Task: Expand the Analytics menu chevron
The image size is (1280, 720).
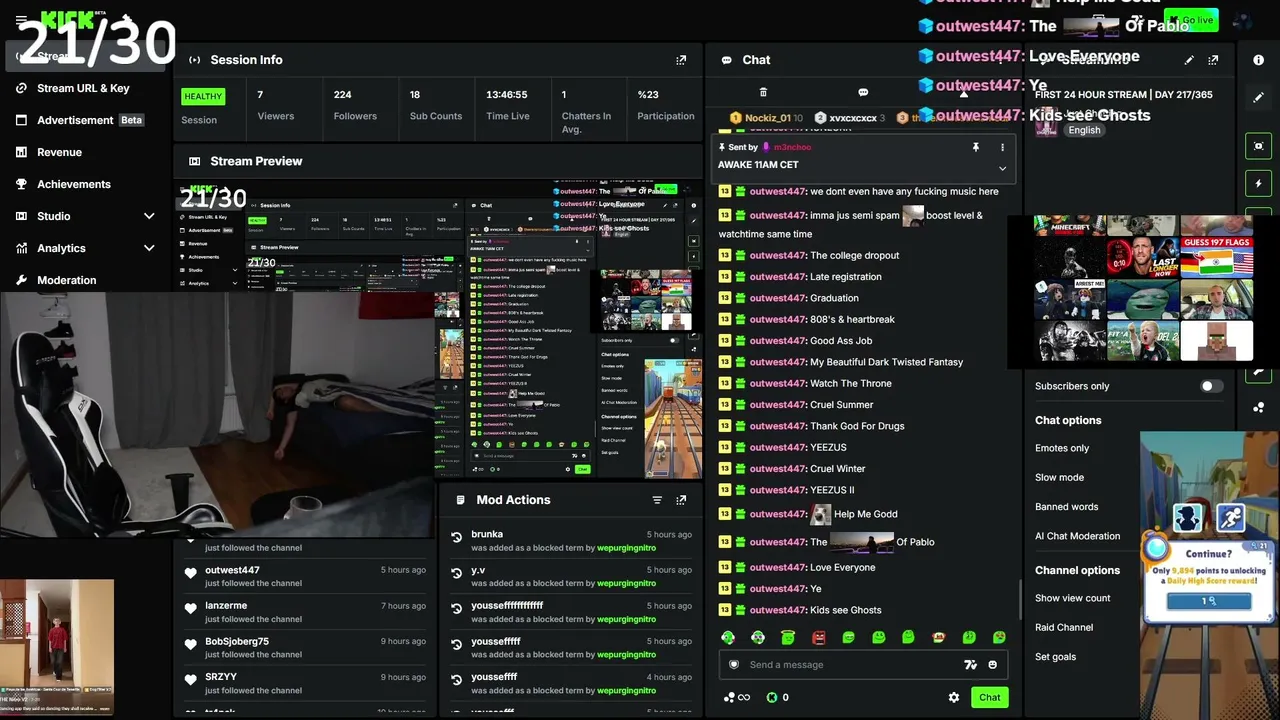Action: 149,248
